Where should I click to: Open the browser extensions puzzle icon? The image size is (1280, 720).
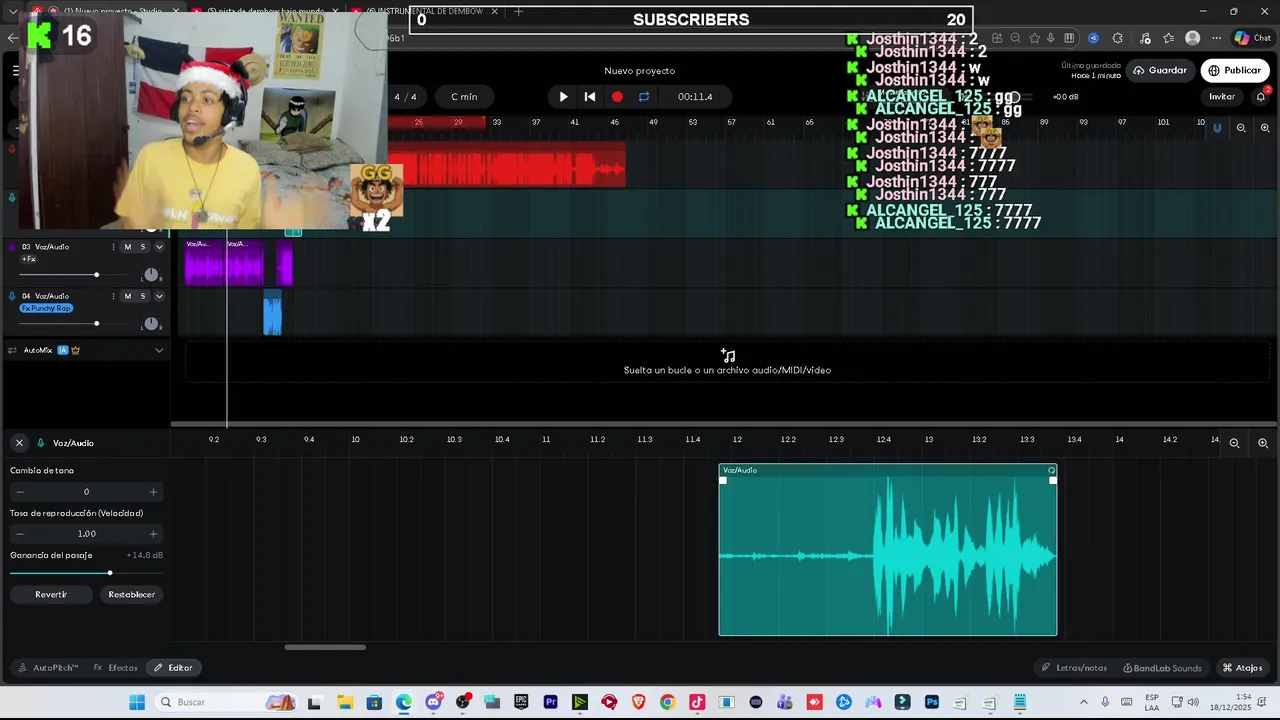tap(1117, 38)
